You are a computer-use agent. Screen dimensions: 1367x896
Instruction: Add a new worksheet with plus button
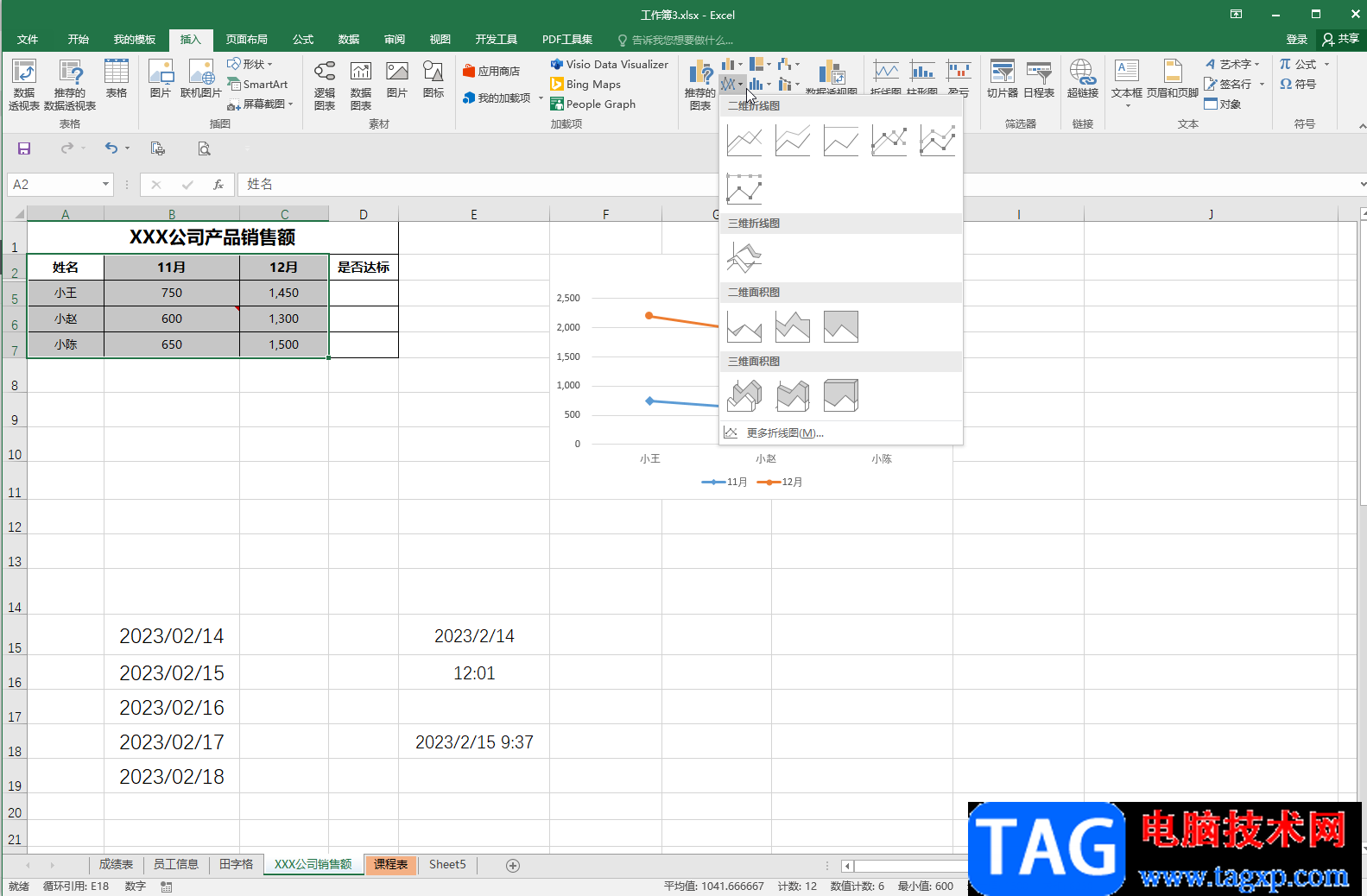point(513,865)
